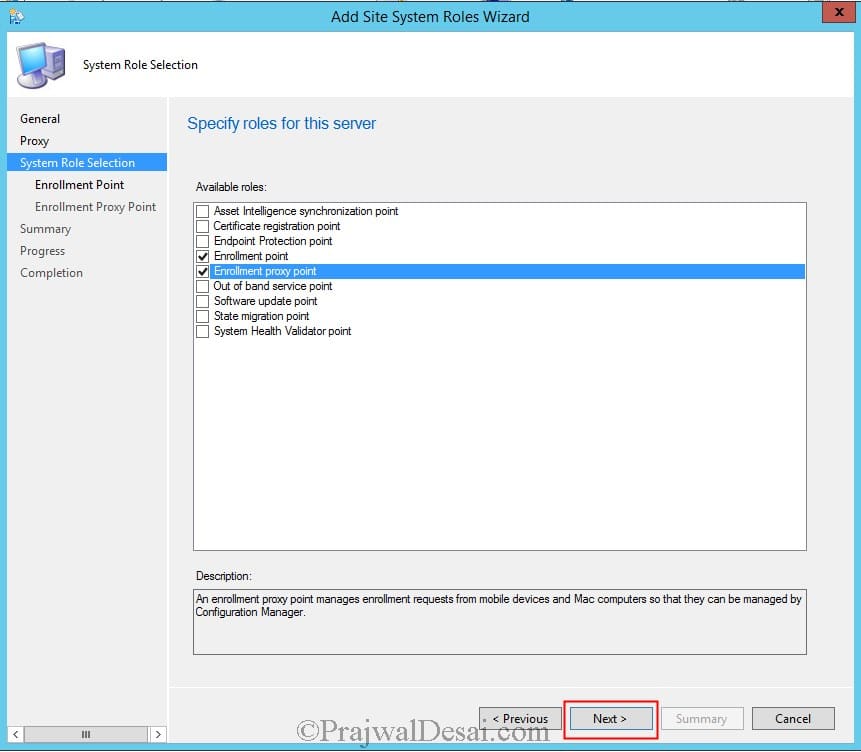This screenshot has height=752, width=861.
Task: Click the Previous button
Action: tap(521, 718)
